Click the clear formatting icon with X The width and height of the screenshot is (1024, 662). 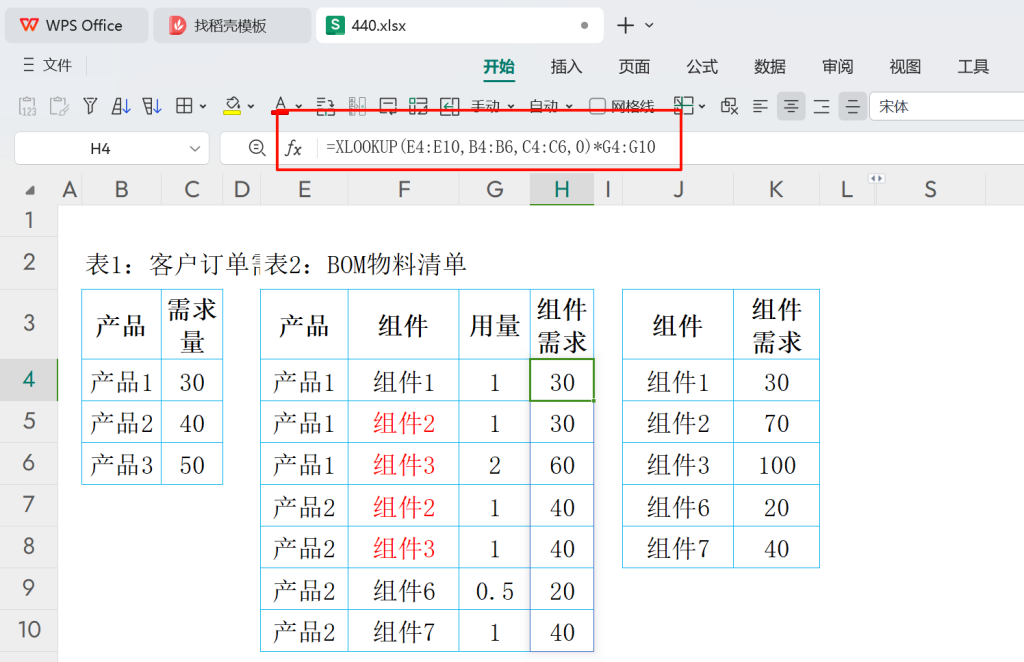(x=729, y=106)
